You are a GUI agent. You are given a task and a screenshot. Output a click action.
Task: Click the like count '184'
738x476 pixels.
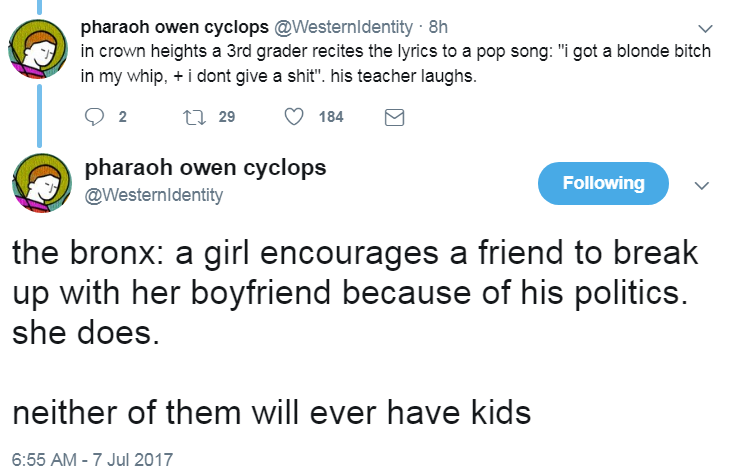[x=331, y=117]
